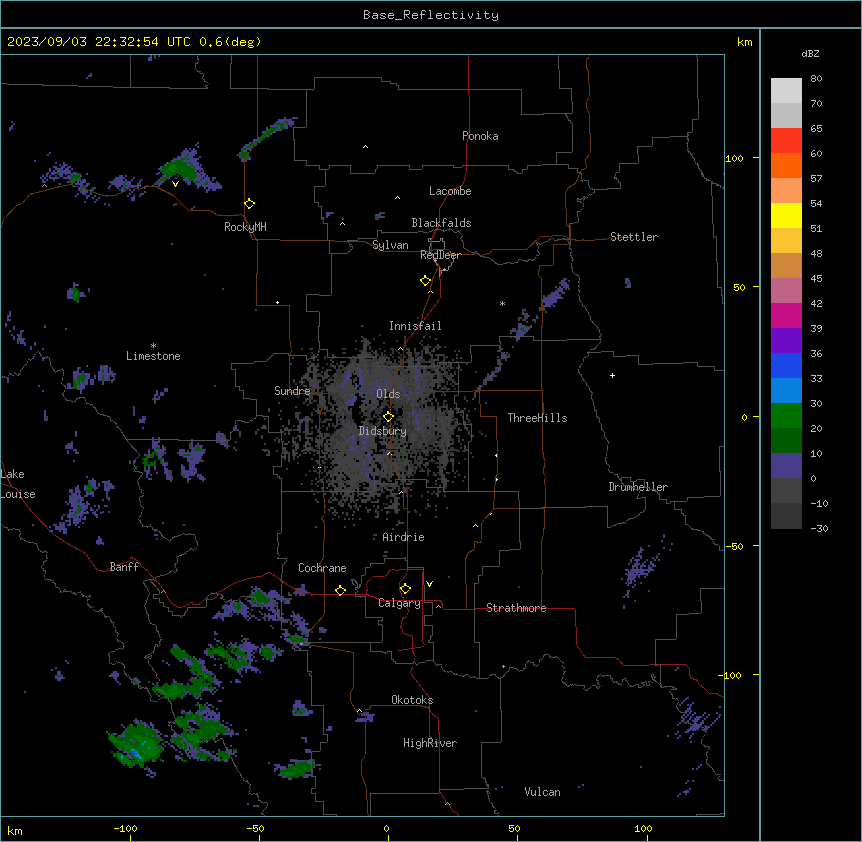Click the Vulcan label
The height and width of the screenshot is (842, 862).
tap(543, 792)
